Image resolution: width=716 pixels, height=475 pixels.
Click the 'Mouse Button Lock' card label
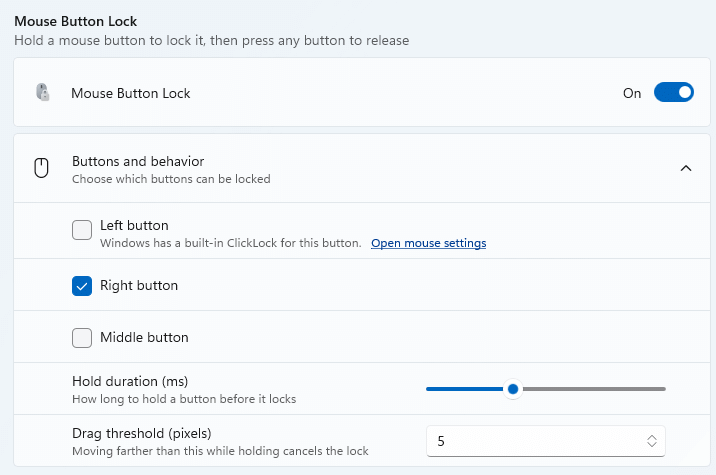pos(131,93)
